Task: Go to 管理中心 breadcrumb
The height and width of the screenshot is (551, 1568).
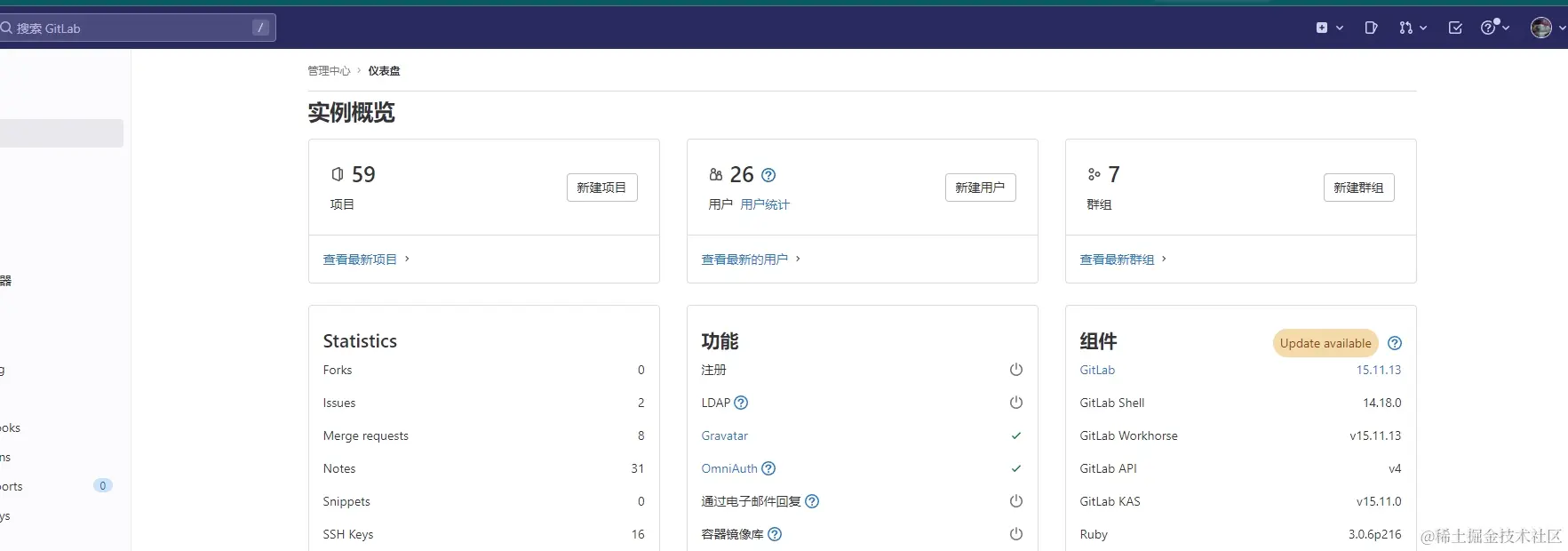Action: tap(329, 70)
